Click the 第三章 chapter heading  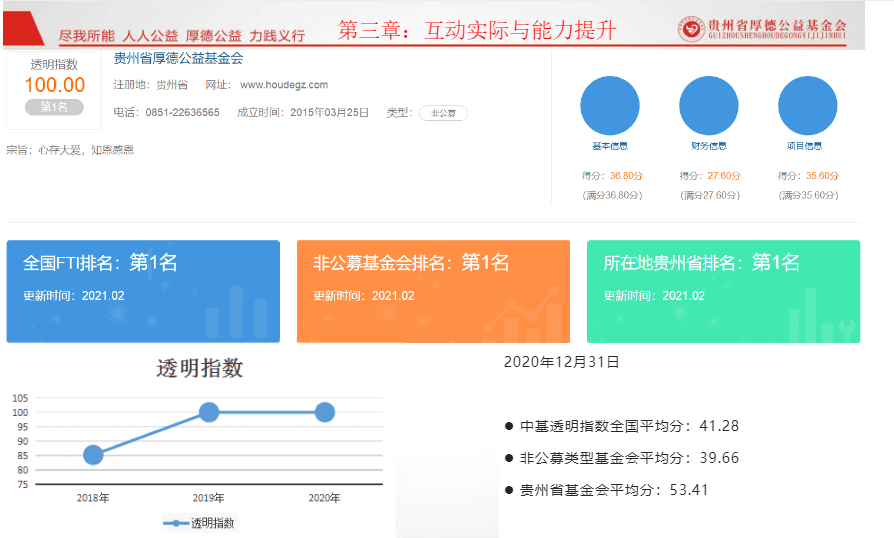click(x=476, y=31)
